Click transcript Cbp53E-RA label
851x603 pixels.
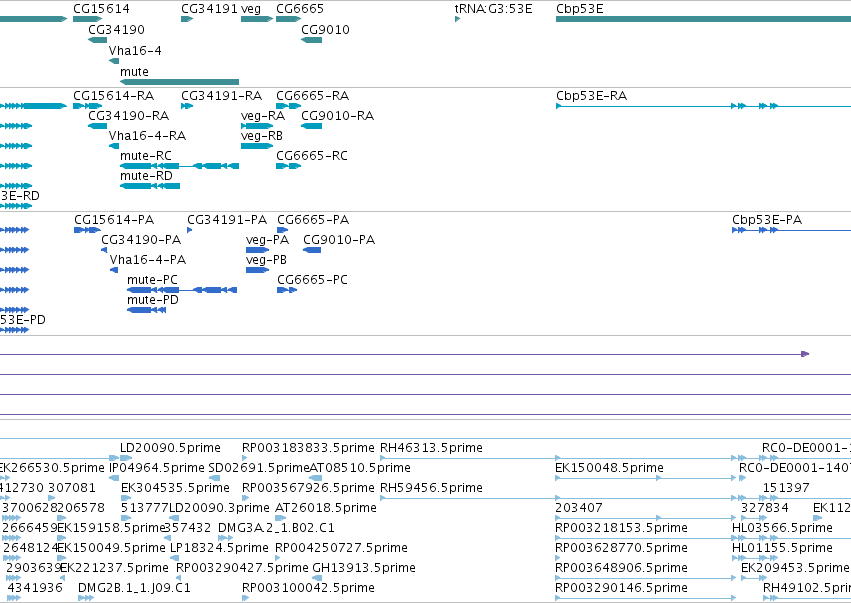(591, 96)
